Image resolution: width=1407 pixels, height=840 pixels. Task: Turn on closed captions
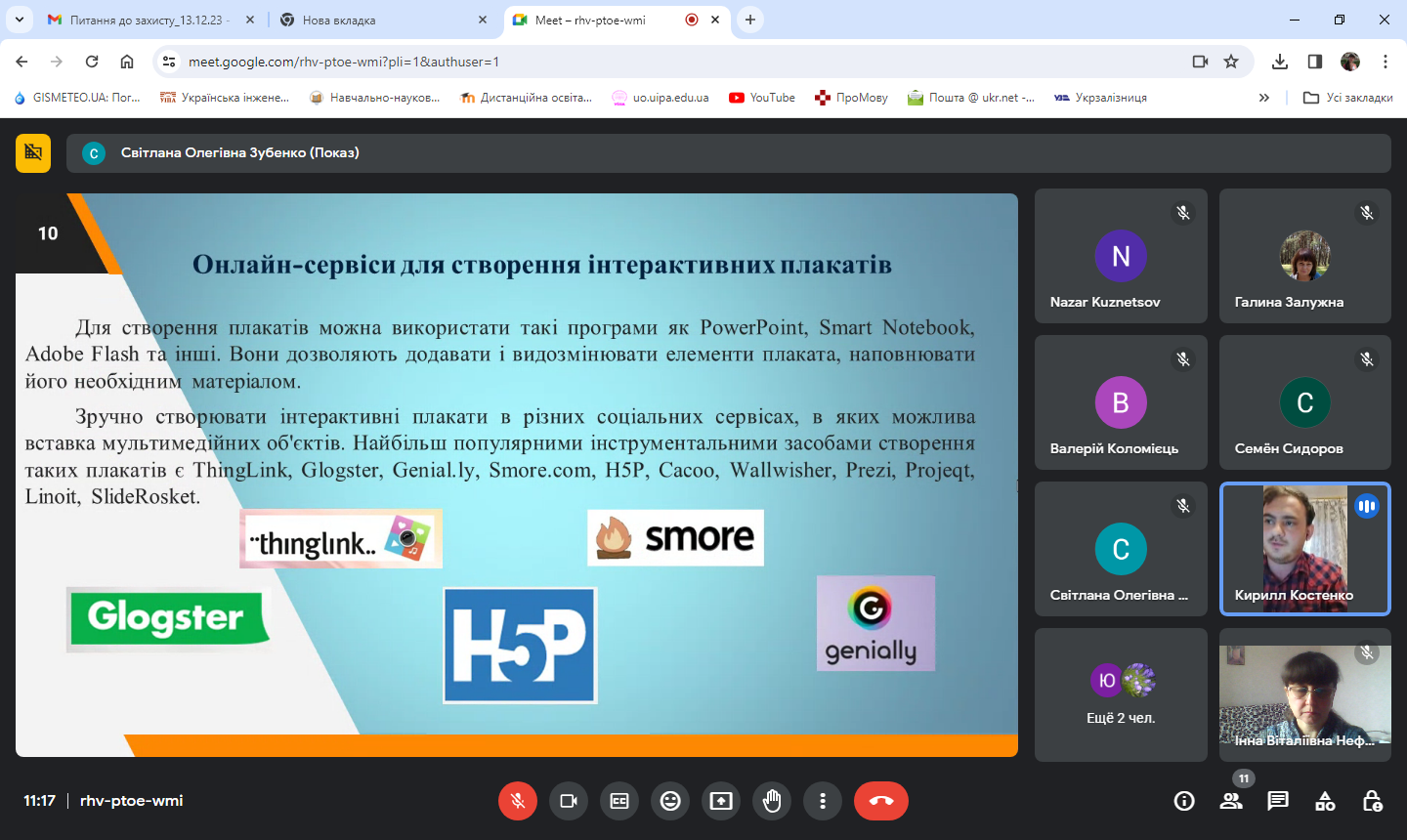pos(619,801)
